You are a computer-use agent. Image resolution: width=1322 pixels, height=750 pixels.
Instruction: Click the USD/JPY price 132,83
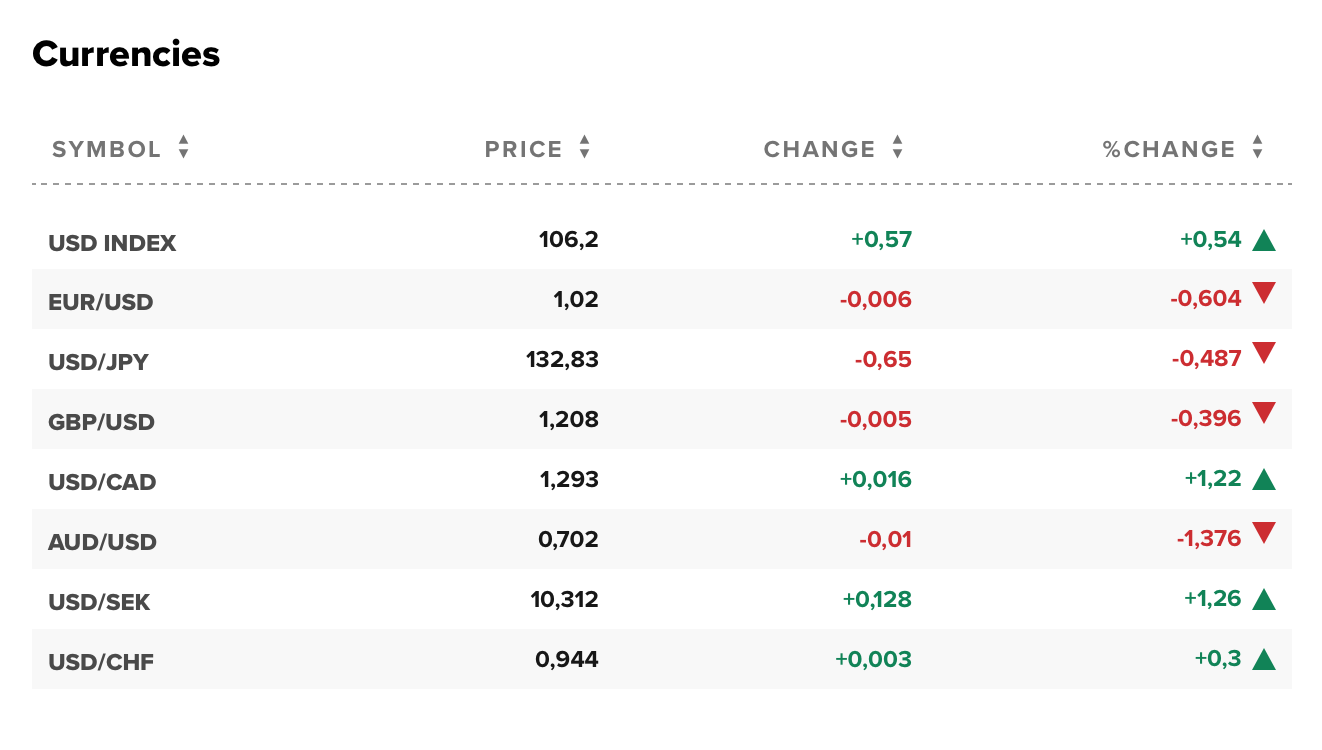click(x=562, y=359)
